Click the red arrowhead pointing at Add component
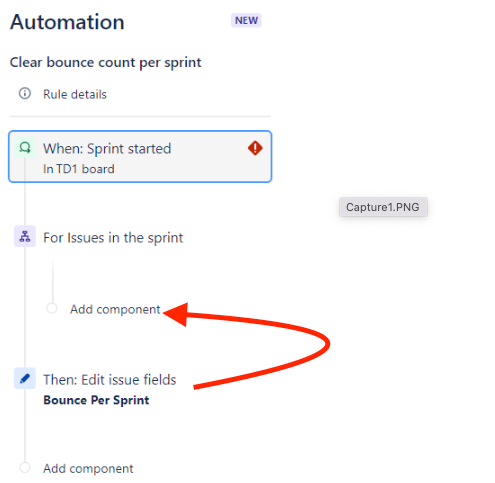The image size is (495, 483). click(x=176, y=314)
